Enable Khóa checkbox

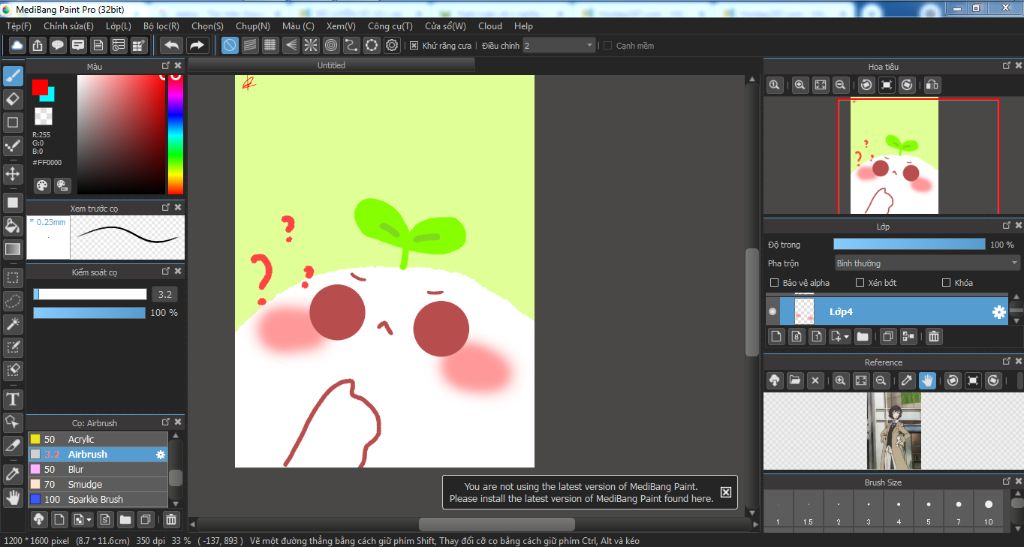(x=946, y=283)
